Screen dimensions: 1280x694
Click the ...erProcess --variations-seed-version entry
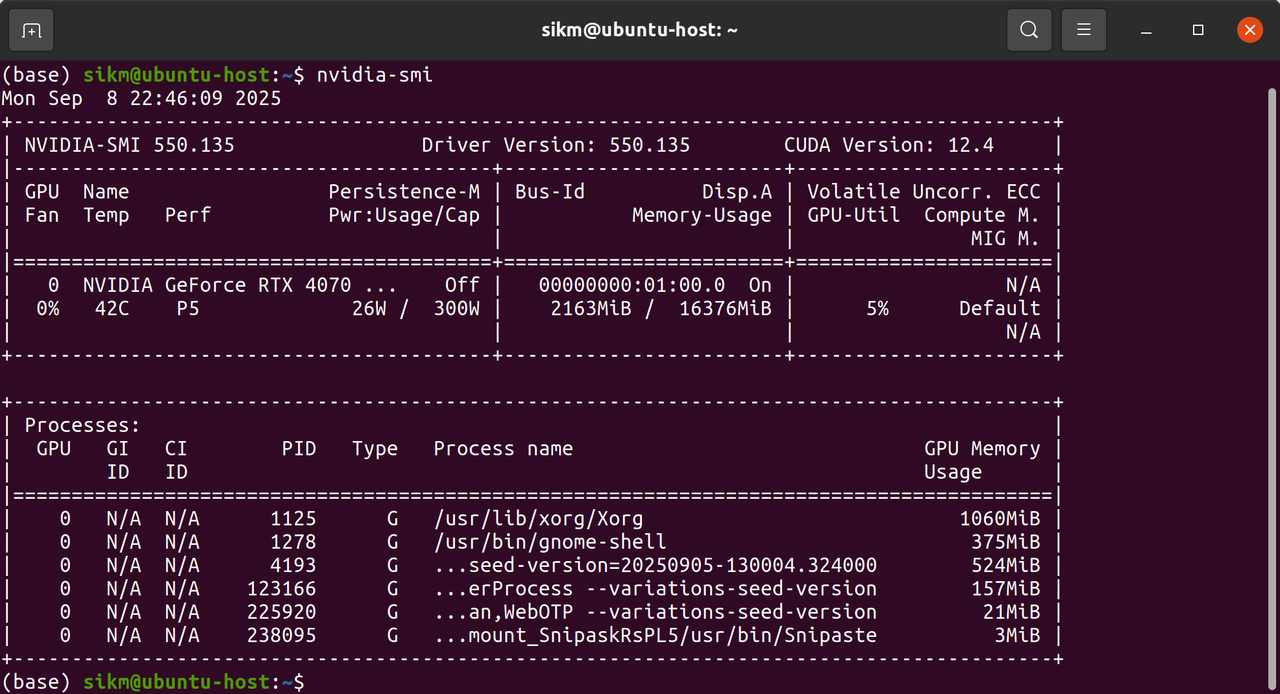(655, 589)
